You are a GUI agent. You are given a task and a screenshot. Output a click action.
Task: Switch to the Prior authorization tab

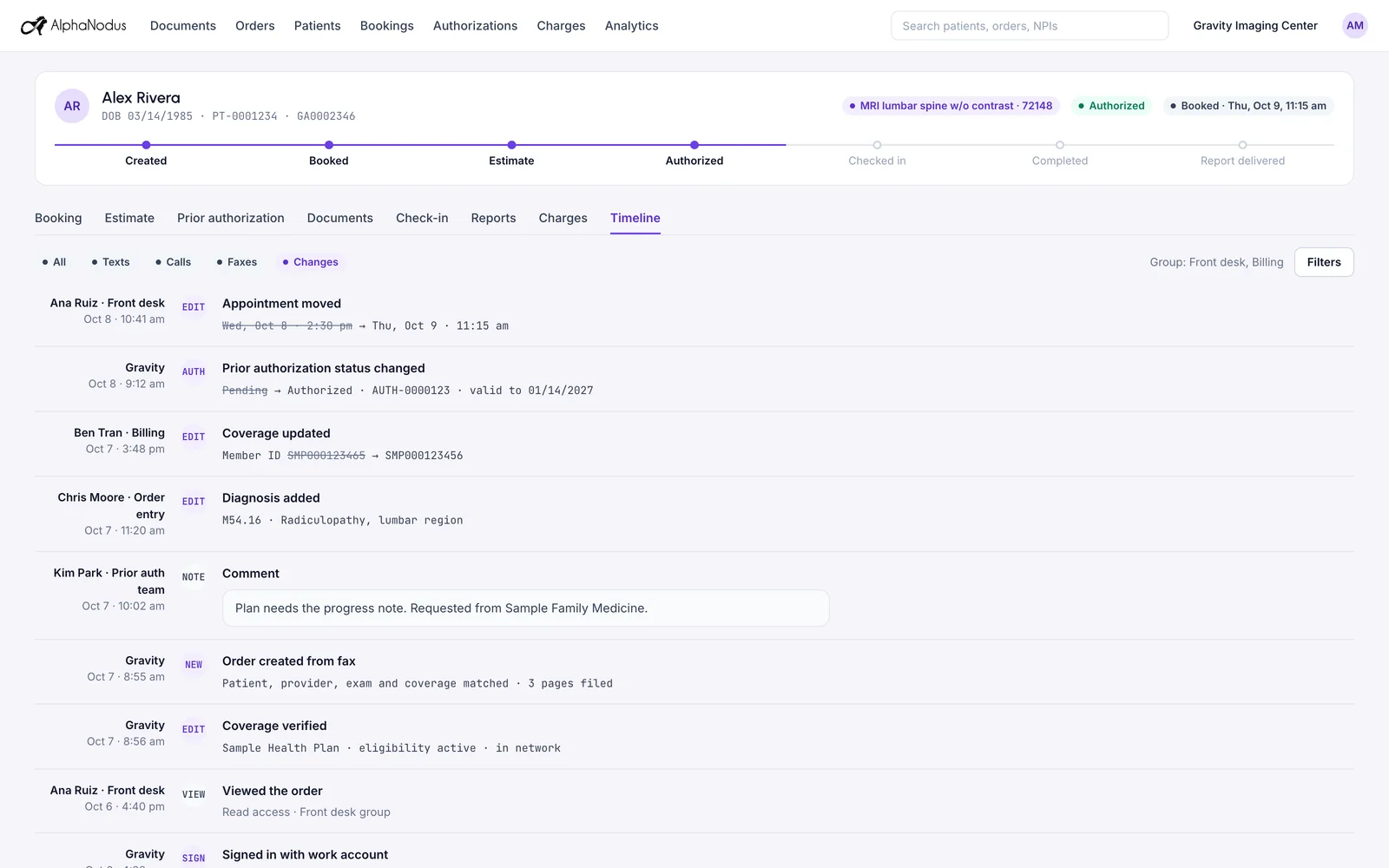point(231,218)
